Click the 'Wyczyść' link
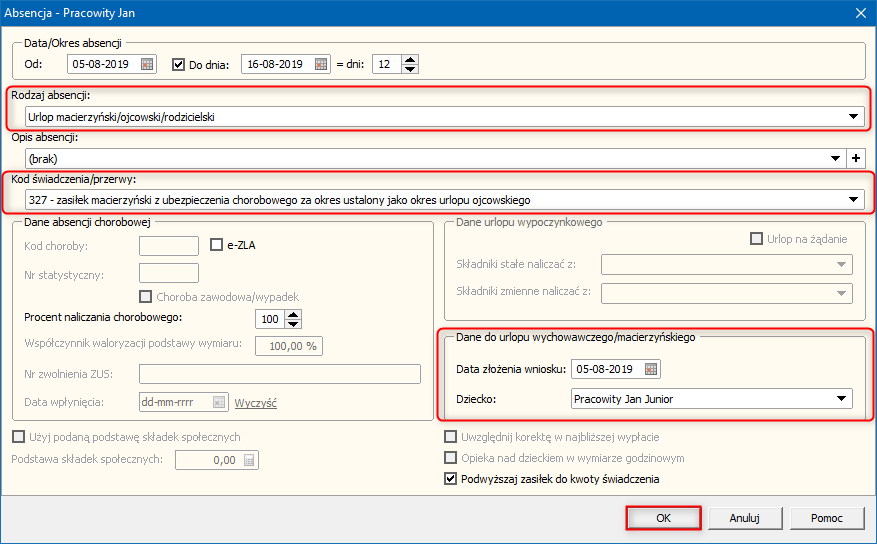The image size is (877, 544). (255, 402)
